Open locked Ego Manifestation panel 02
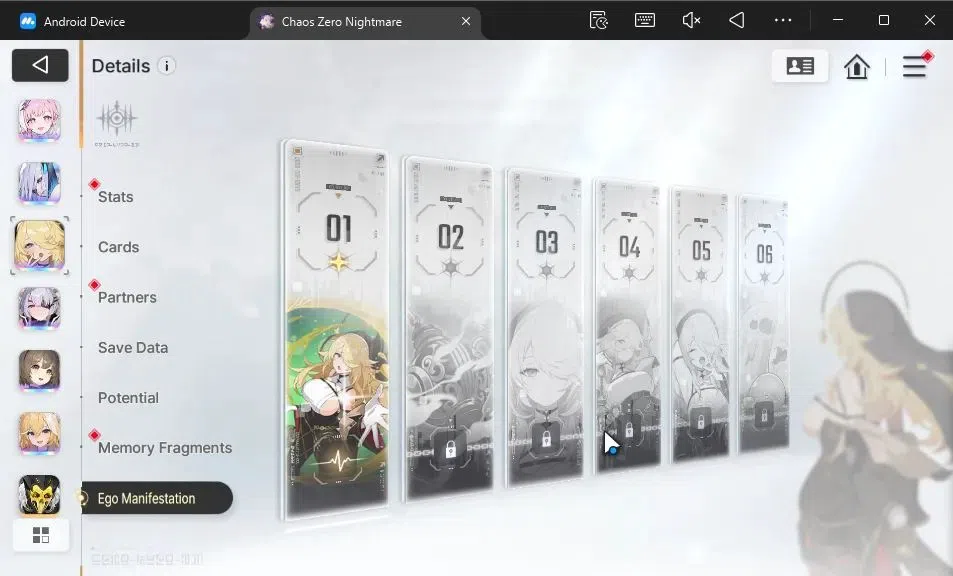 (x=449, y=329)
